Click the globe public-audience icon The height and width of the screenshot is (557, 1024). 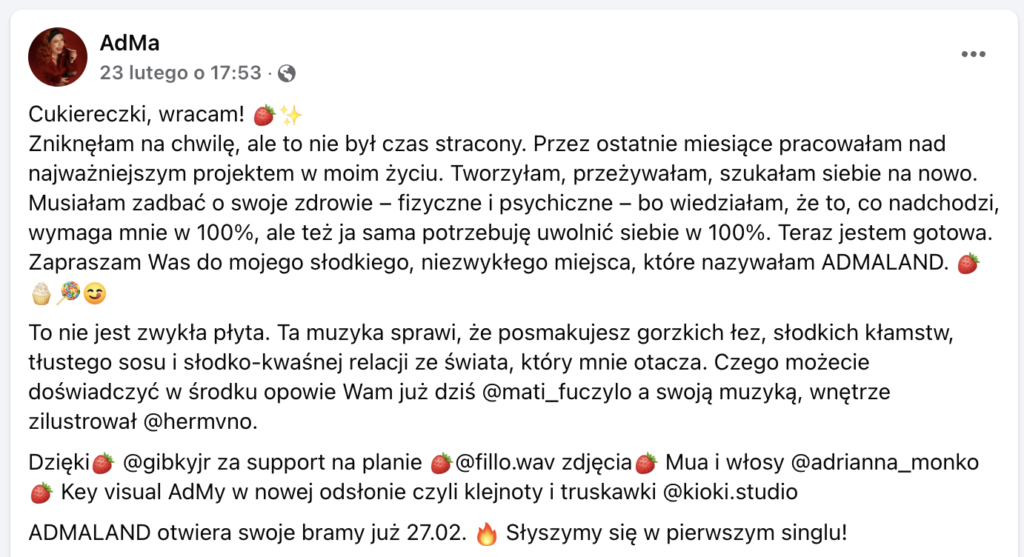pyautogui.click(x=287, y=73)
